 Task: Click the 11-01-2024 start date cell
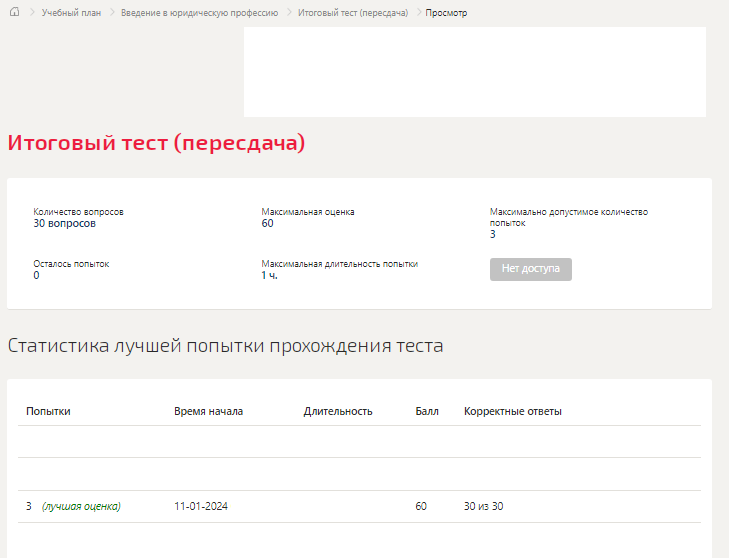[x=201, y=506]
